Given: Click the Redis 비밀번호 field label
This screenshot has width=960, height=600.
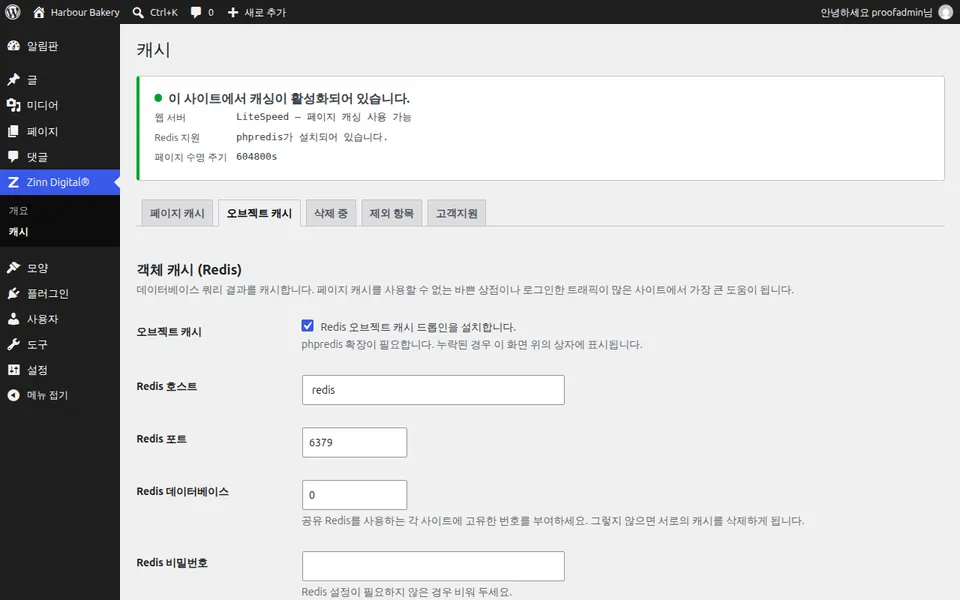Looking at the screenshot, I should point(172,562).
